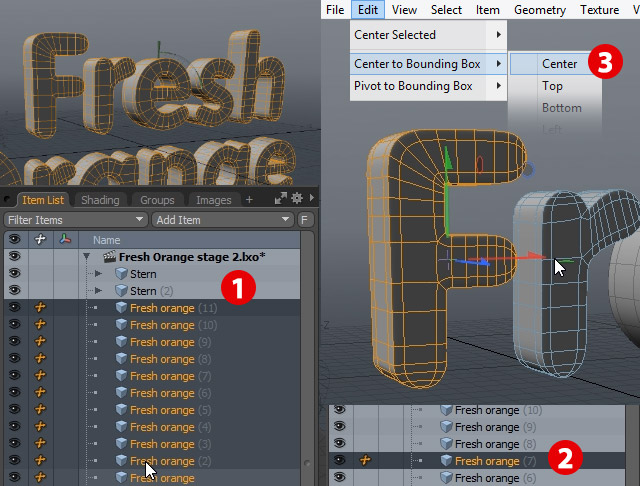Open the Texture menu
Viewport: 640px width, 486px height.
coord(599,9)
